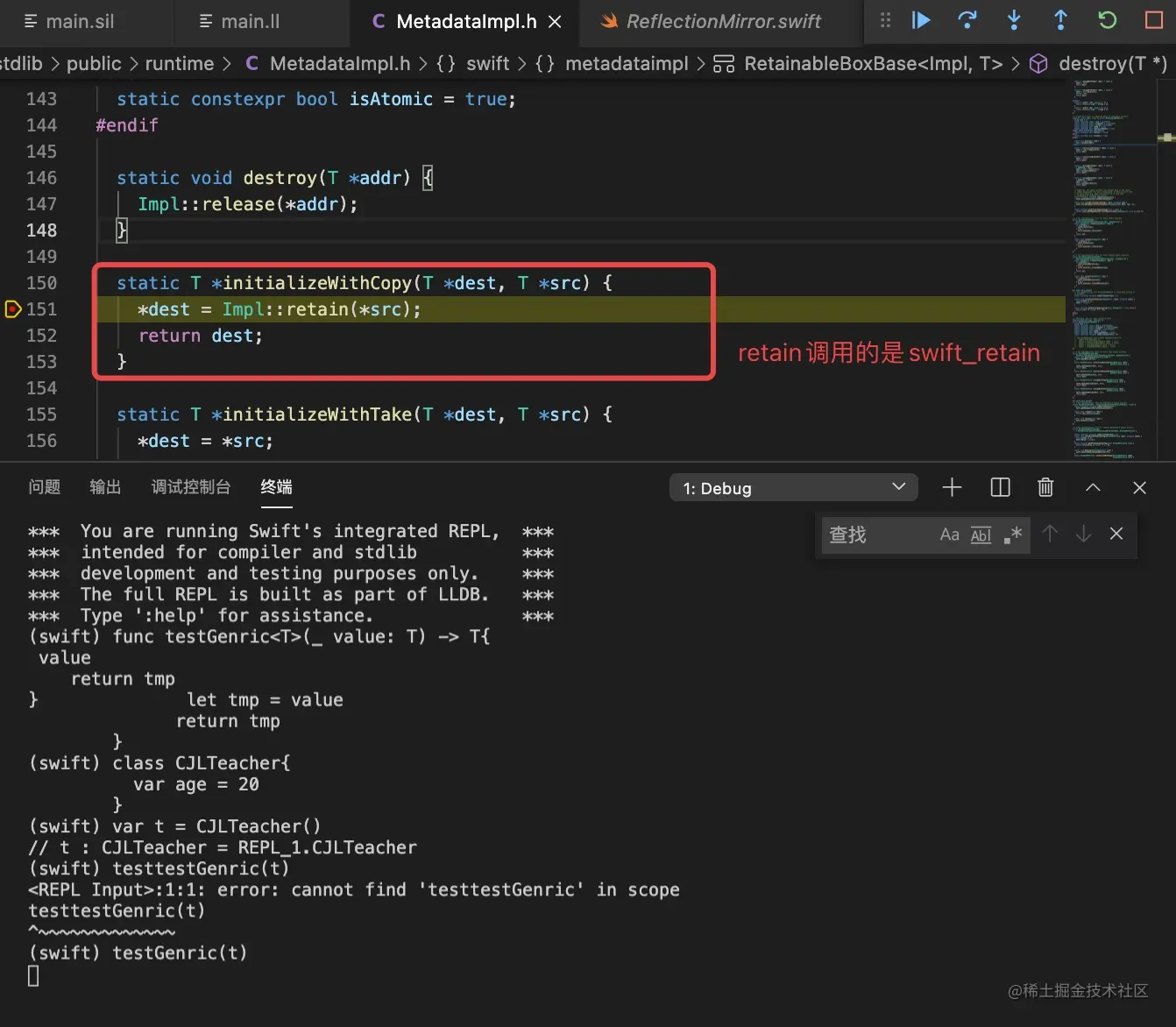Click terminal line '(swift) class CJLTeacher{'
Image resolution: width=1176 pixels, height=1027 pixels.
[159, 763]
